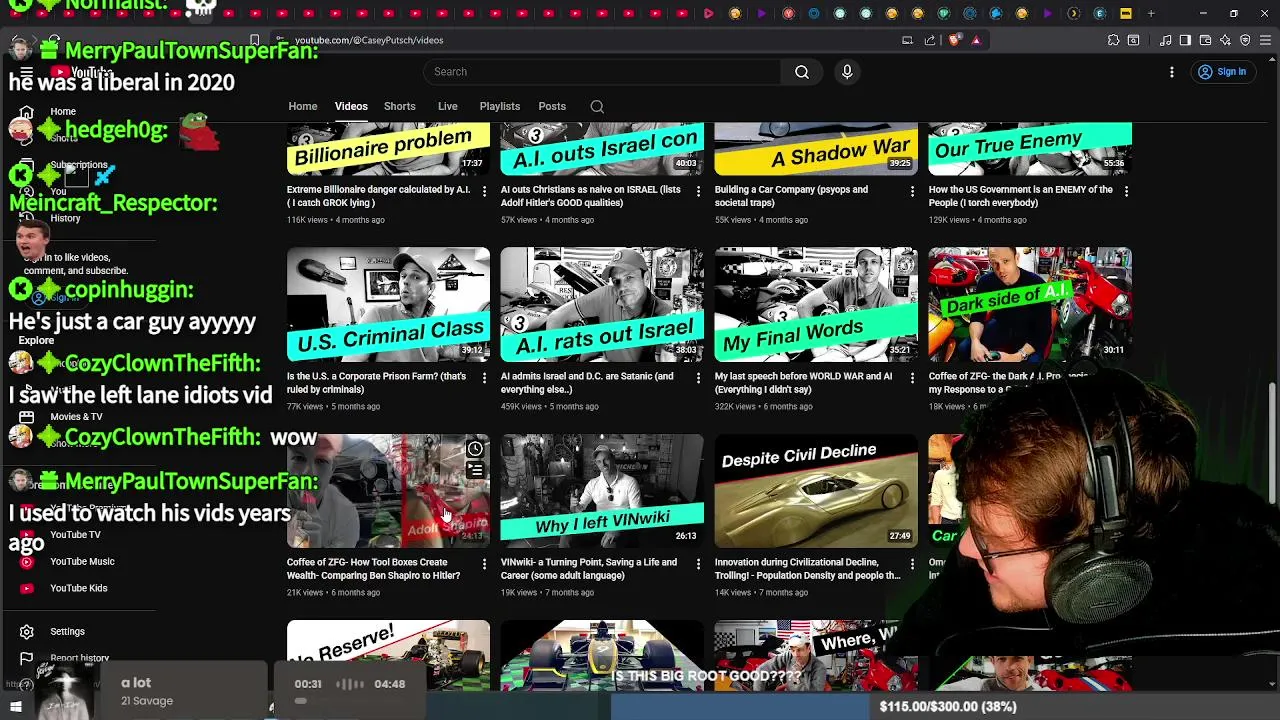
Task: Click the cast screen icon in address bar
Action: (907, 40)
